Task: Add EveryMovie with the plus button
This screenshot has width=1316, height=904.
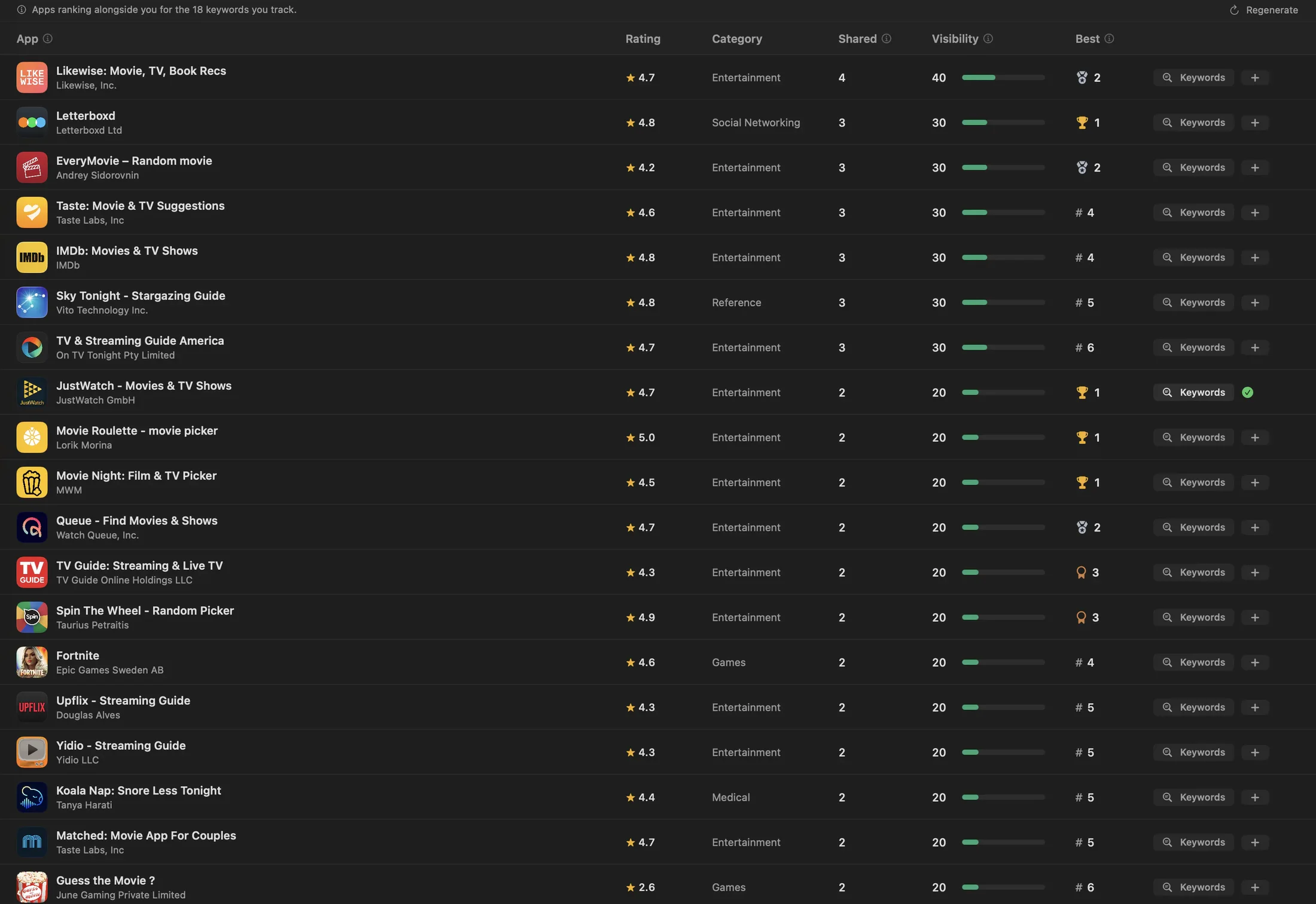Action: pyautogui.click(x=1255, y=167)
